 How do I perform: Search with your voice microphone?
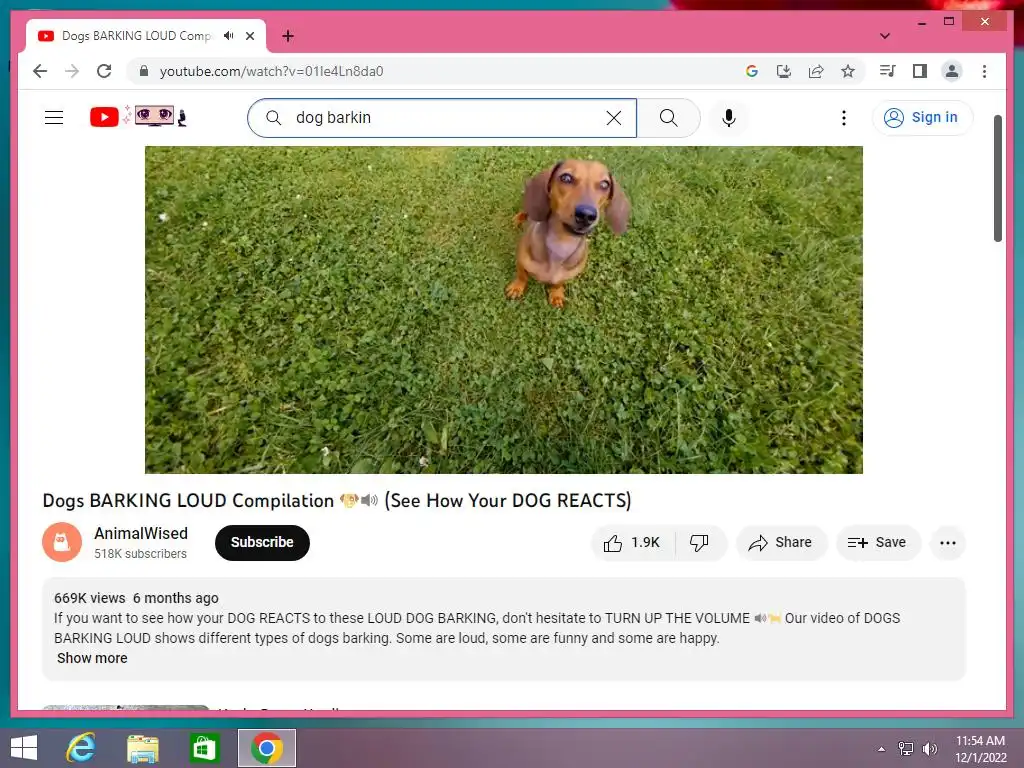point(729,118)
